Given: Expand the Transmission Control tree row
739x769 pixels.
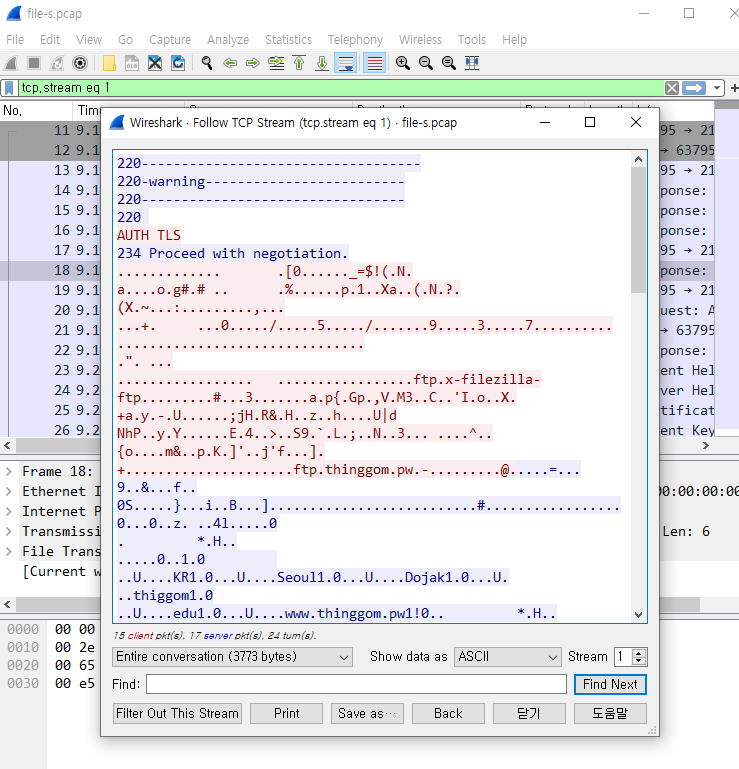Looking at the screenshot, I should tap(8, 532).
